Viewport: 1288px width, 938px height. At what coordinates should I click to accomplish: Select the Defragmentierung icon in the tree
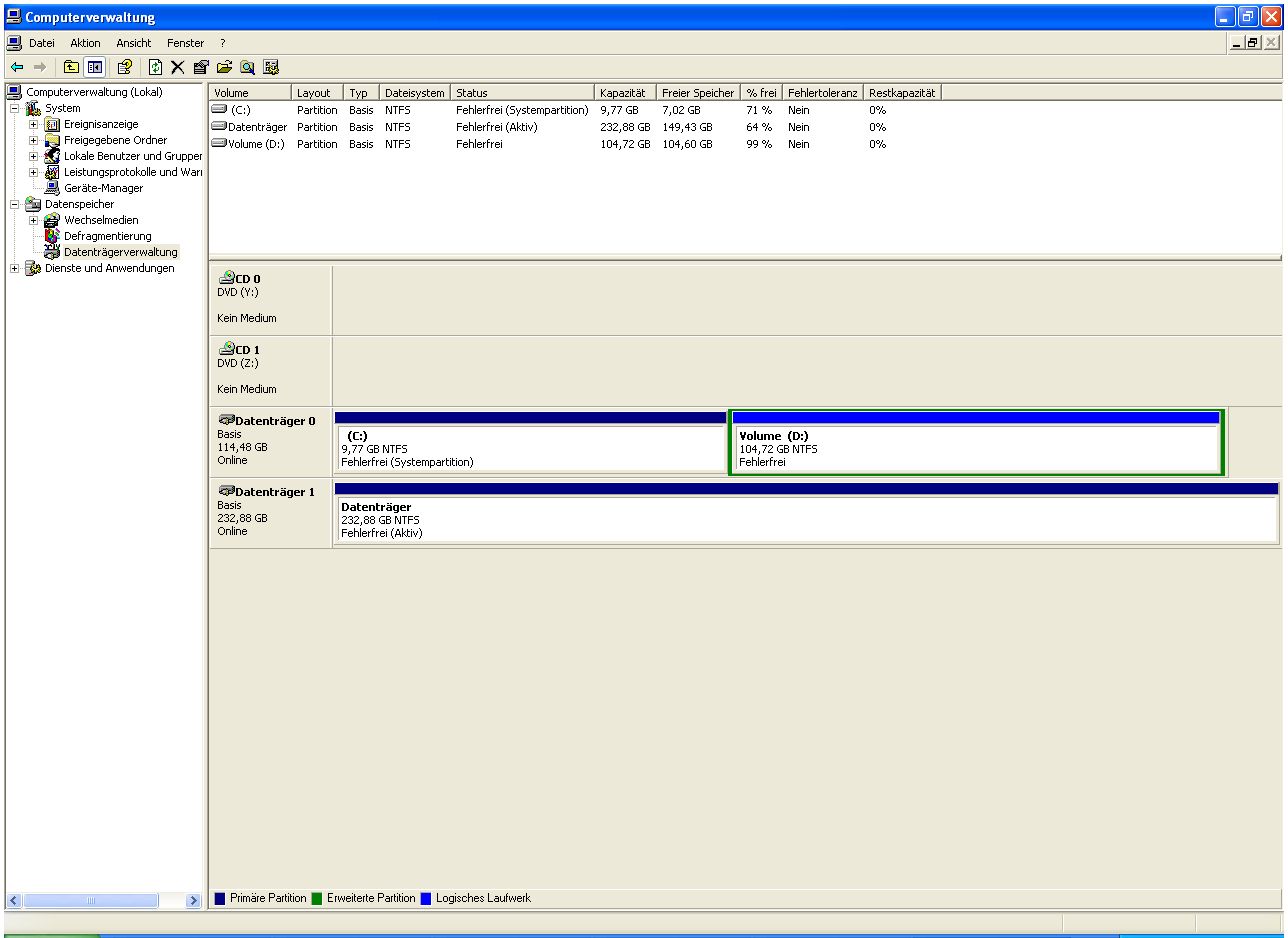click(x=53, y=236)
